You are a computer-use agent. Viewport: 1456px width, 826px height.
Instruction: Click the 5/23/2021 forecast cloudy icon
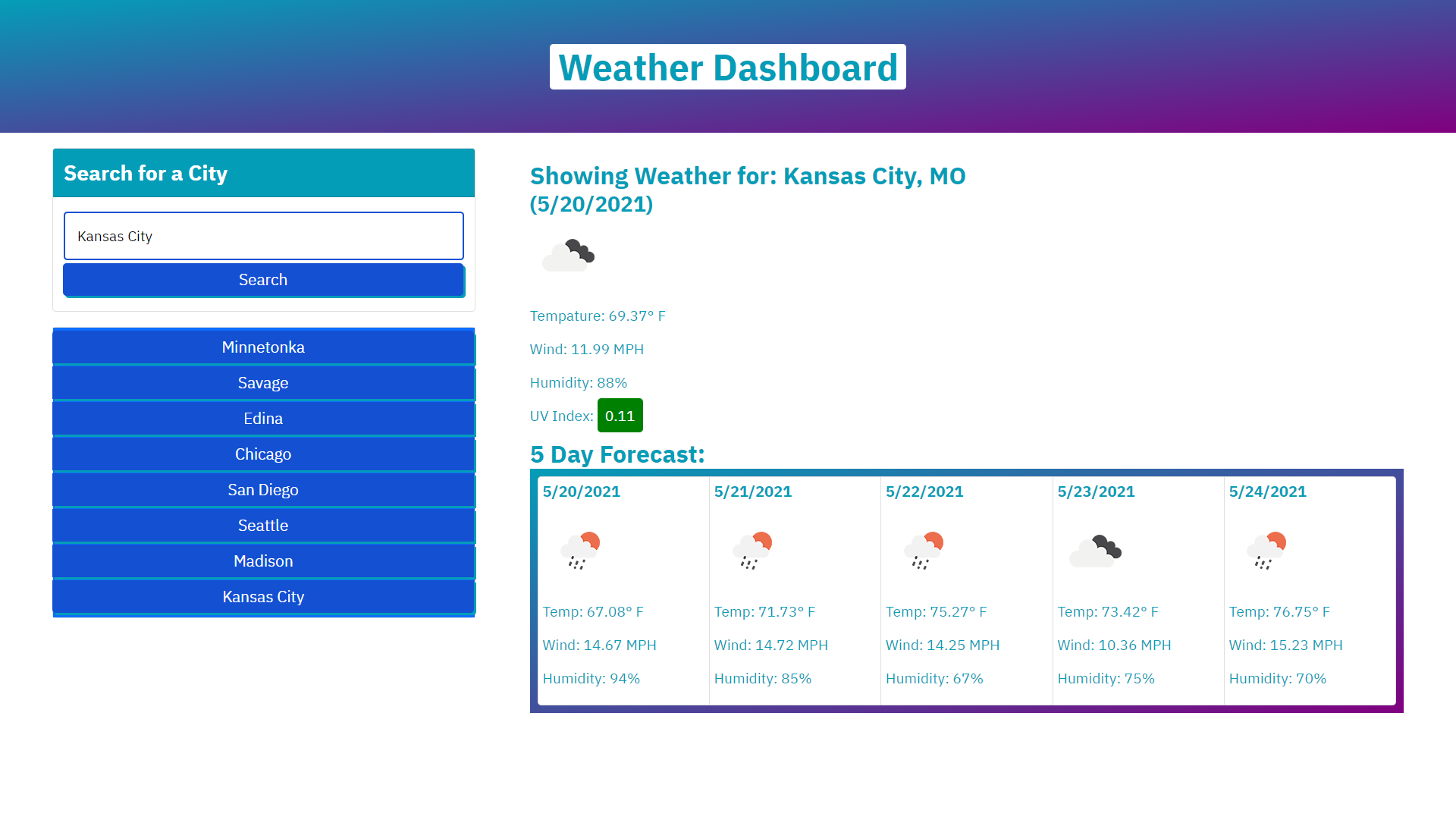(x=1095, y=551)
